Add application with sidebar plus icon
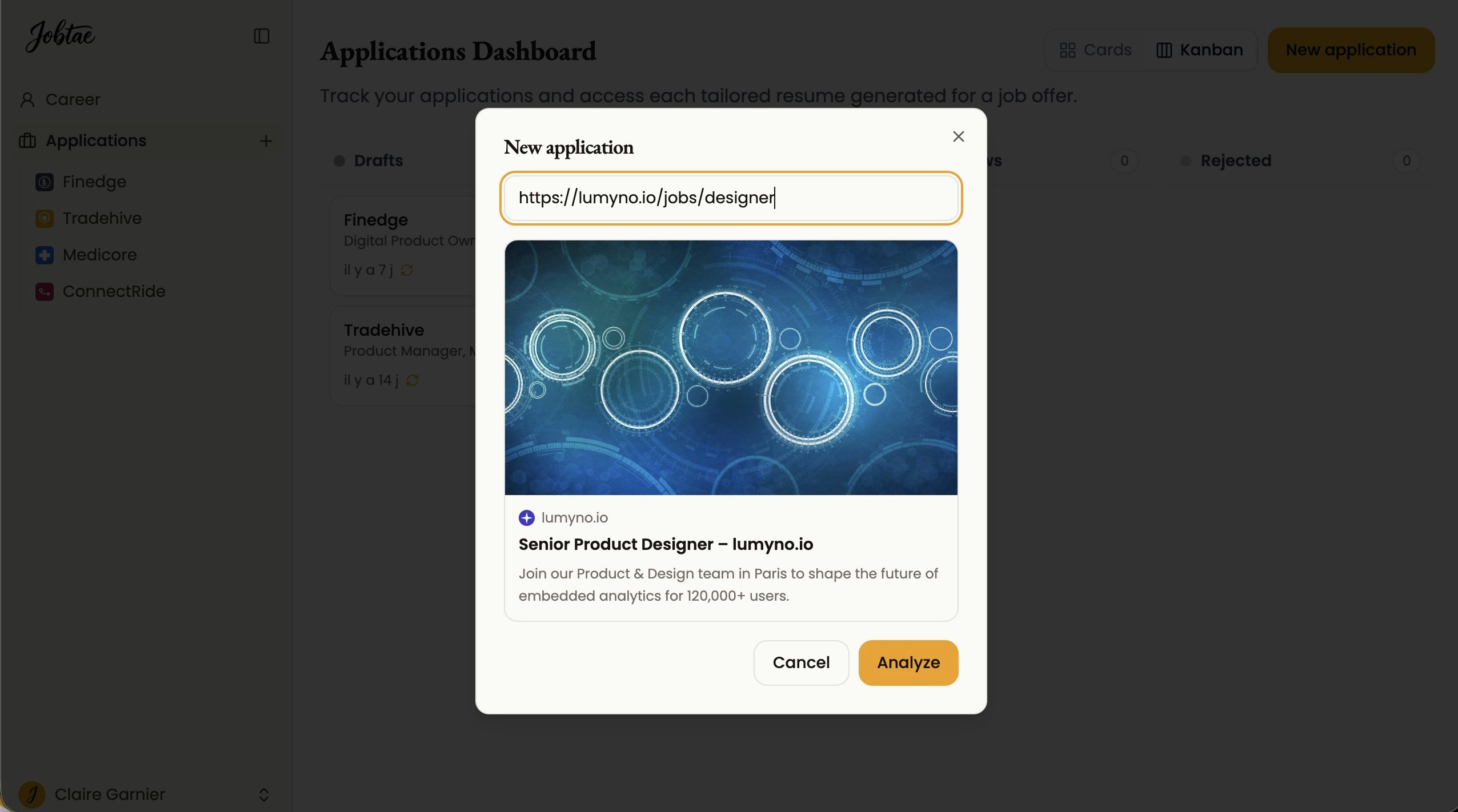Image resolution: width=1458 pixels, height=812 pixels. click(x=266, y=141)
